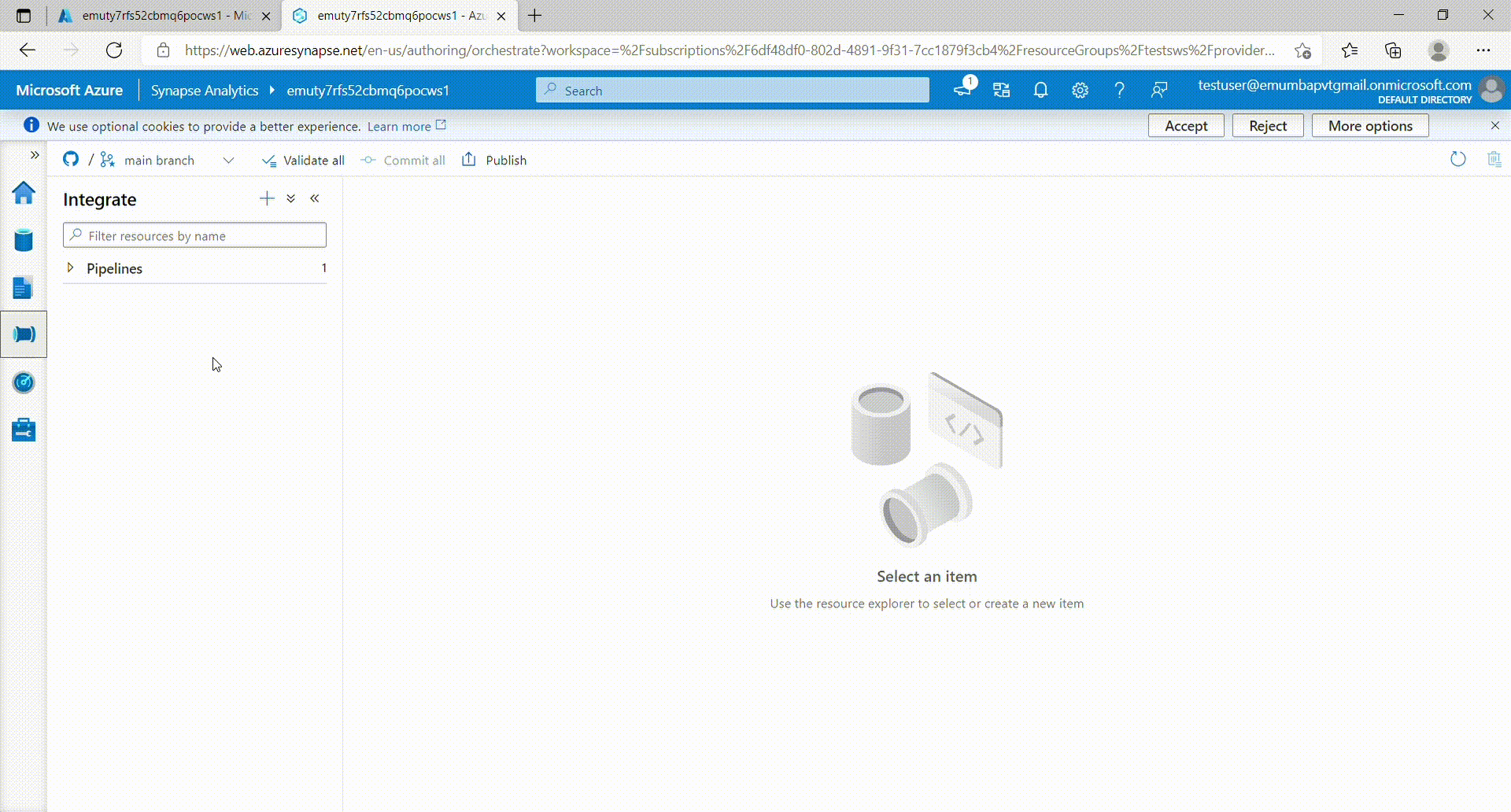Reject optional cookies
This screenshot has width=1511, height=812.
point(1268,126)
